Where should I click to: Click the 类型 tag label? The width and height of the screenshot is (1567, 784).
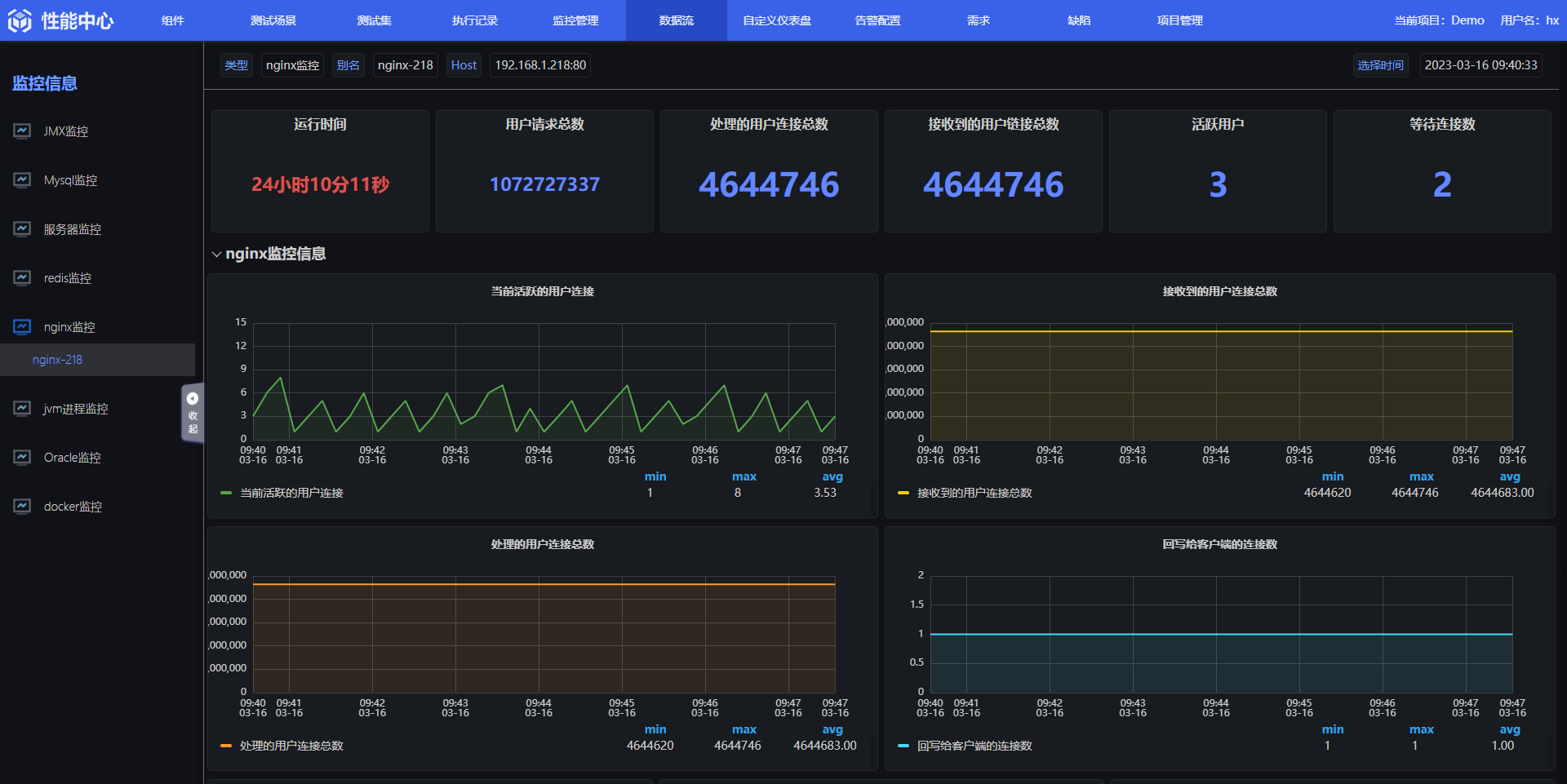tap(237, 65)
